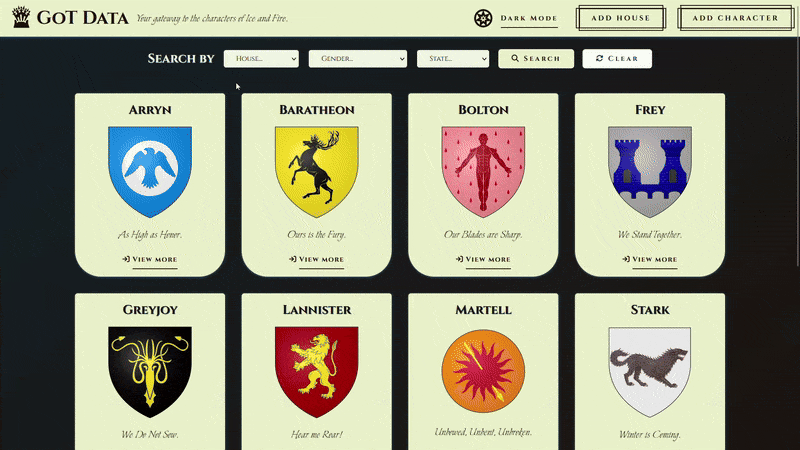Image resolution: width=800 pixels, height=450 pixels.
Task: Toggle Dark Mode
Action: pyautogui.click(x=529, y=18)
